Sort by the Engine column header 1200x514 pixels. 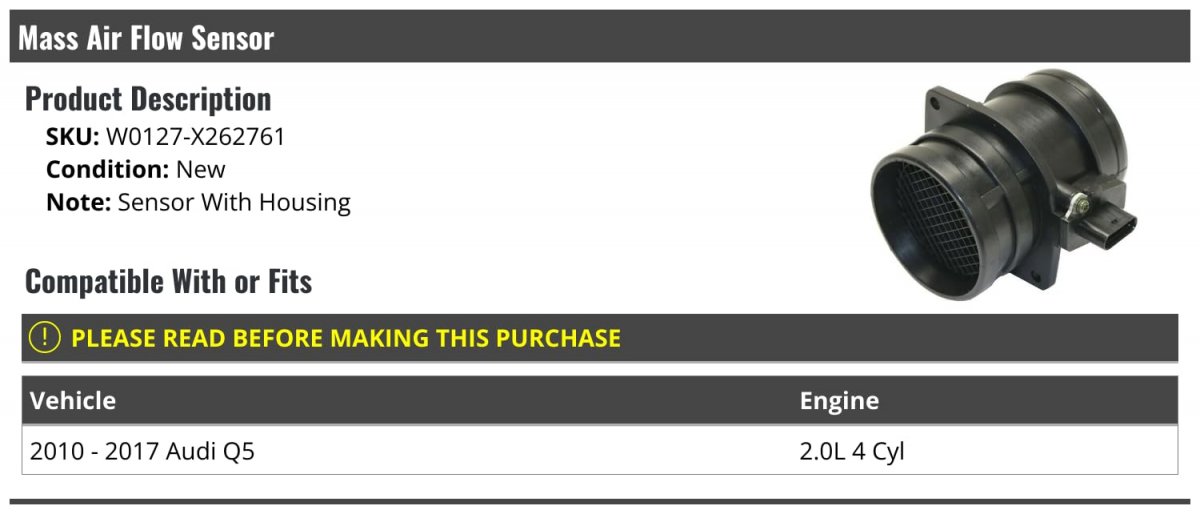coord(839,401)
